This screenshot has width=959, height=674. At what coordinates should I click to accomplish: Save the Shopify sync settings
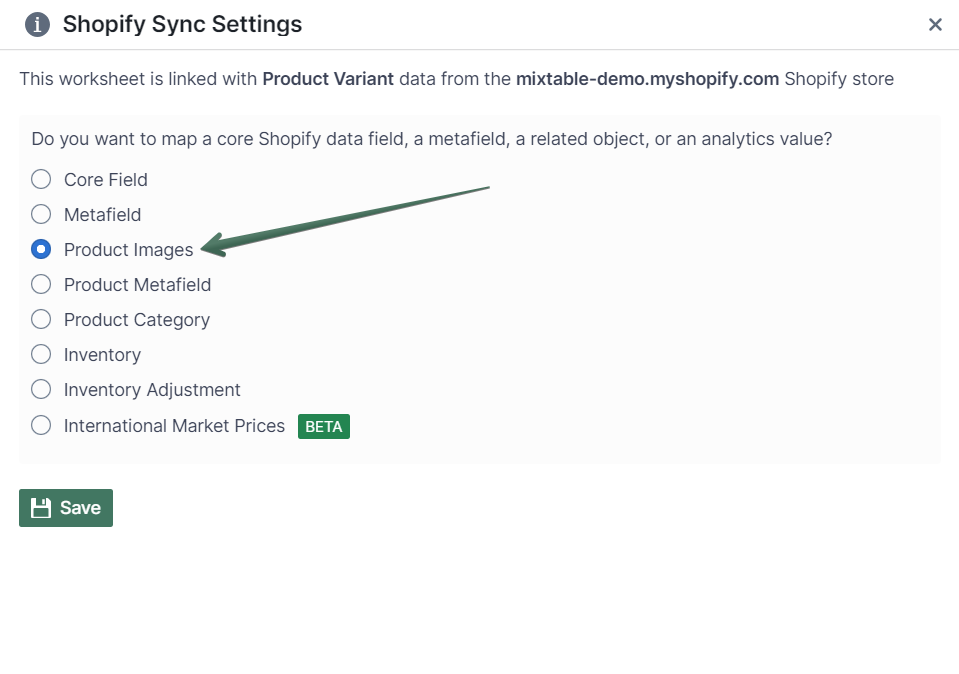(x=65, y=507)
